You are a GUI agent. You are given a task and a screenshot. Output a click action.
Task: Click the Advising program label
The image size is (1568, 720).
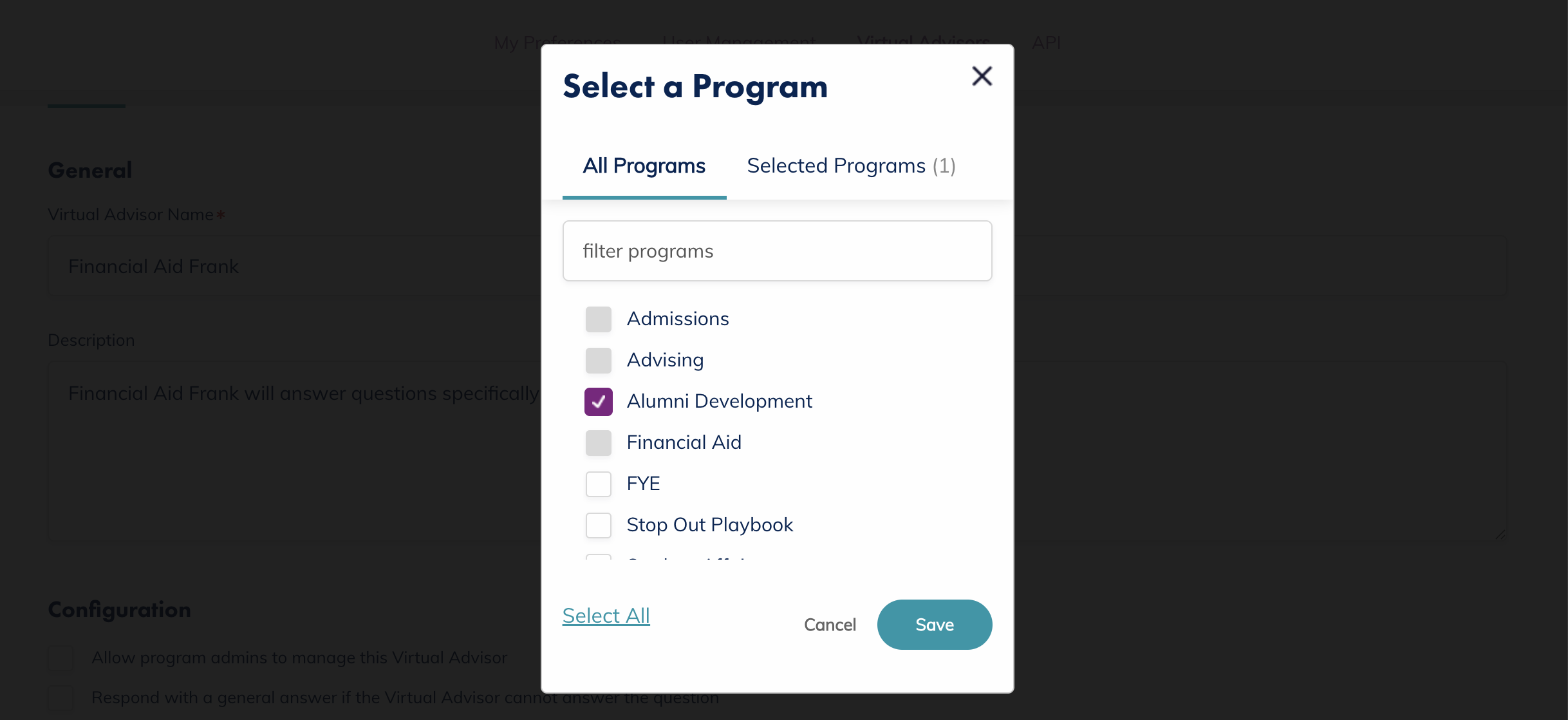point(665,360)
